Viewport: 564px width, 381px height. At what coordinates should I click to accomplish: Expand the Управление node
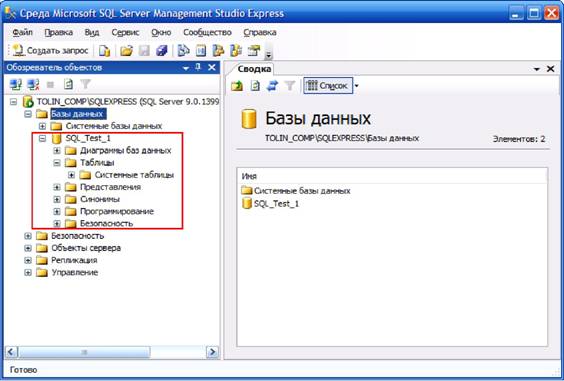click(28, 273)
